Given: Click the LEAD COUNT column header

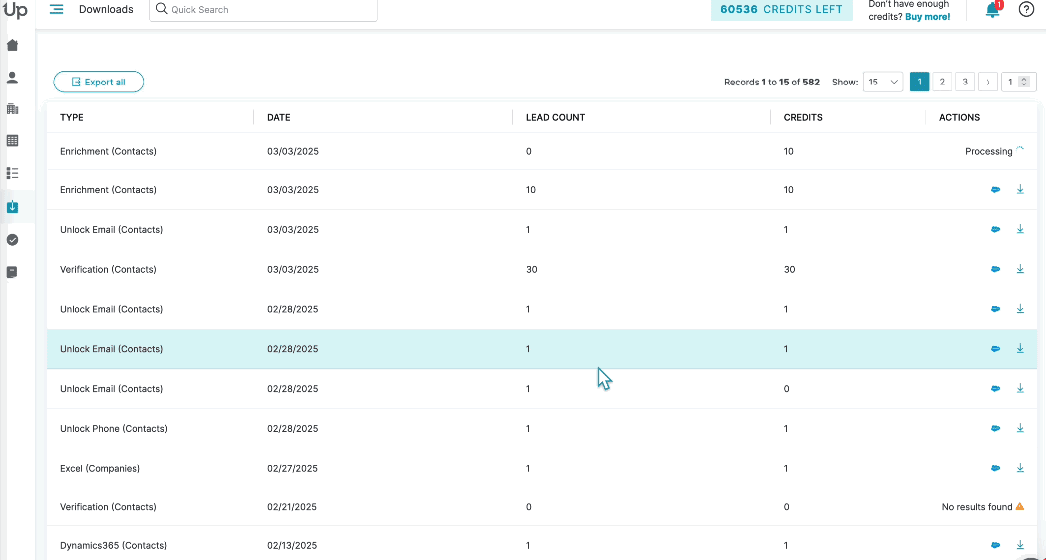Looking at the screenshot, I should click(556, 117).
